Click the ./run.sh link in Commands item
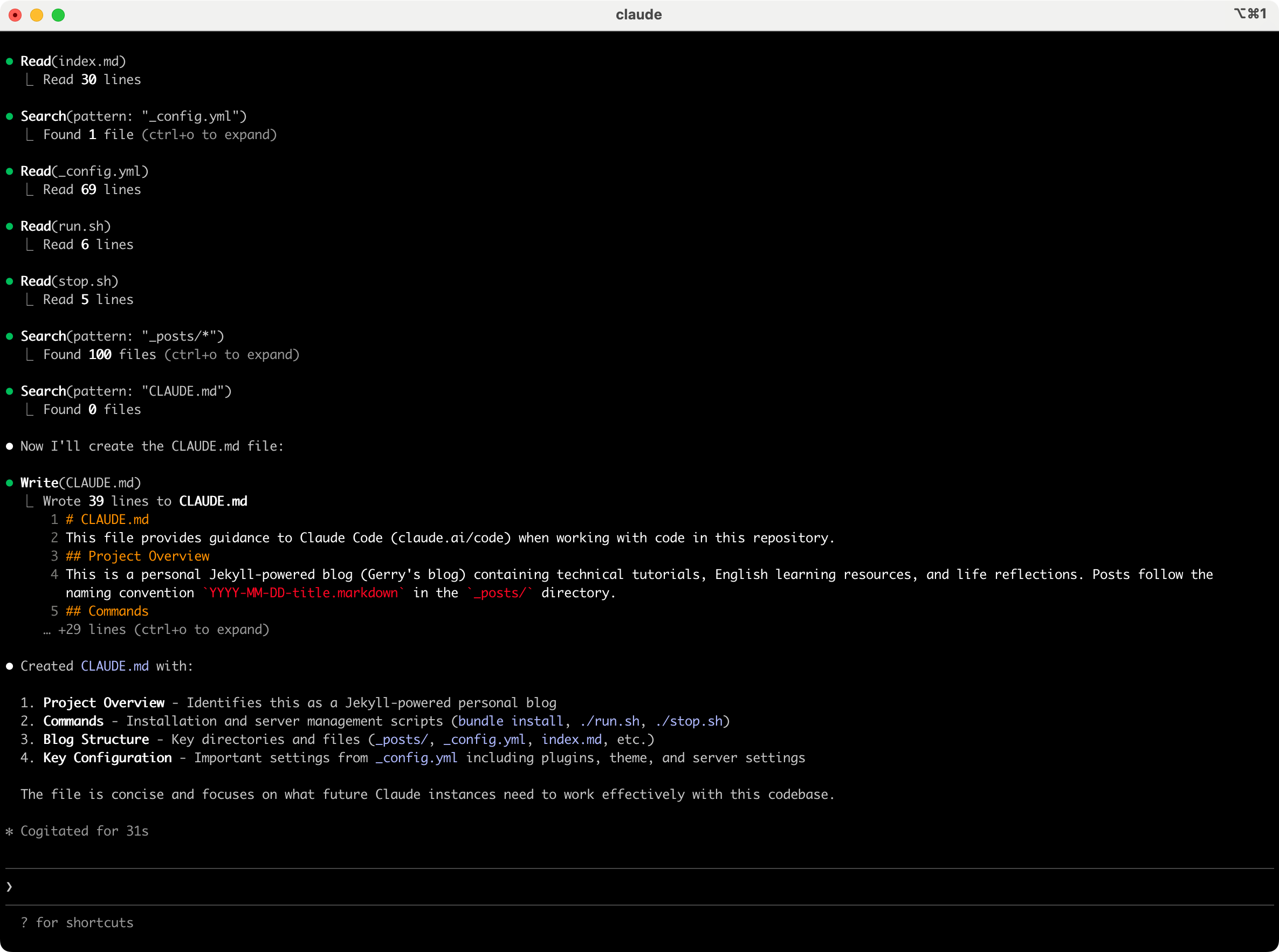 [x=610, y=721]
